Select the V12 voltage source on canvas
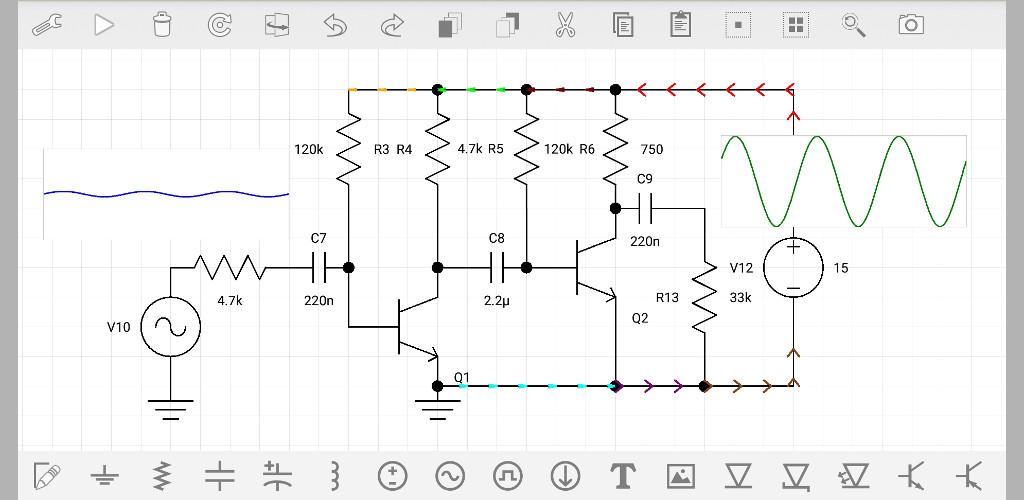This screenshot has width=1024, height=500. (793, 268)
